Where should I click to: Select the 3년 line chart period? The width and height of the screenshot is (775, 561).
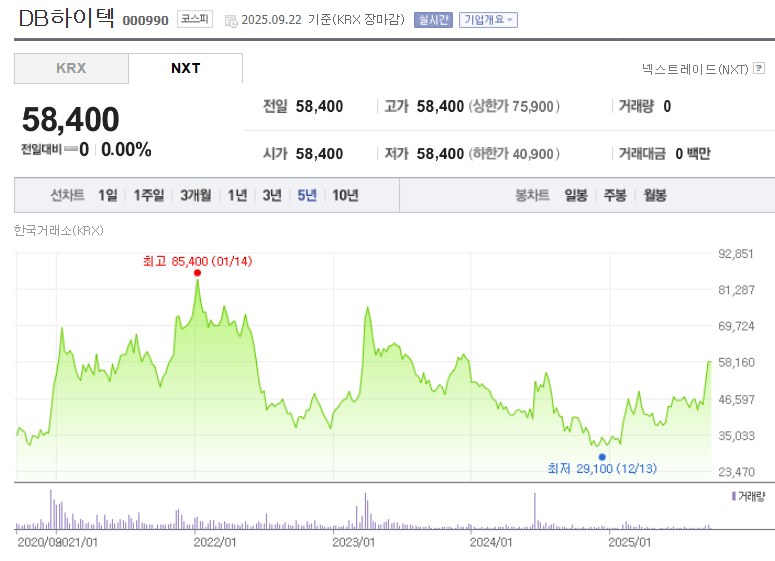click(x=272, y=195)
